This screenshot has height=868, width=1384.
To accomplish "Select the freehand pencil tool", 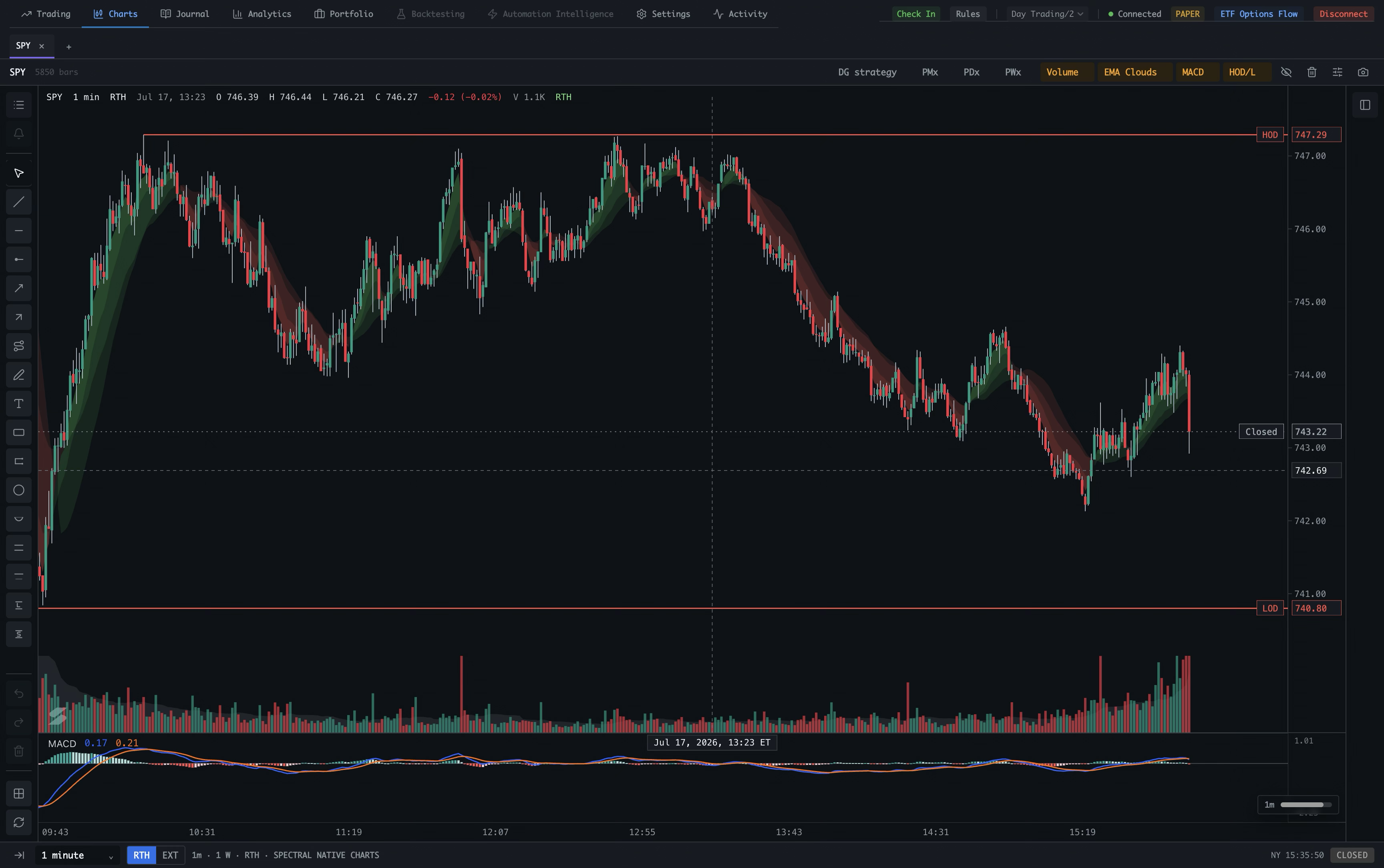I will (x=18, y=375).
